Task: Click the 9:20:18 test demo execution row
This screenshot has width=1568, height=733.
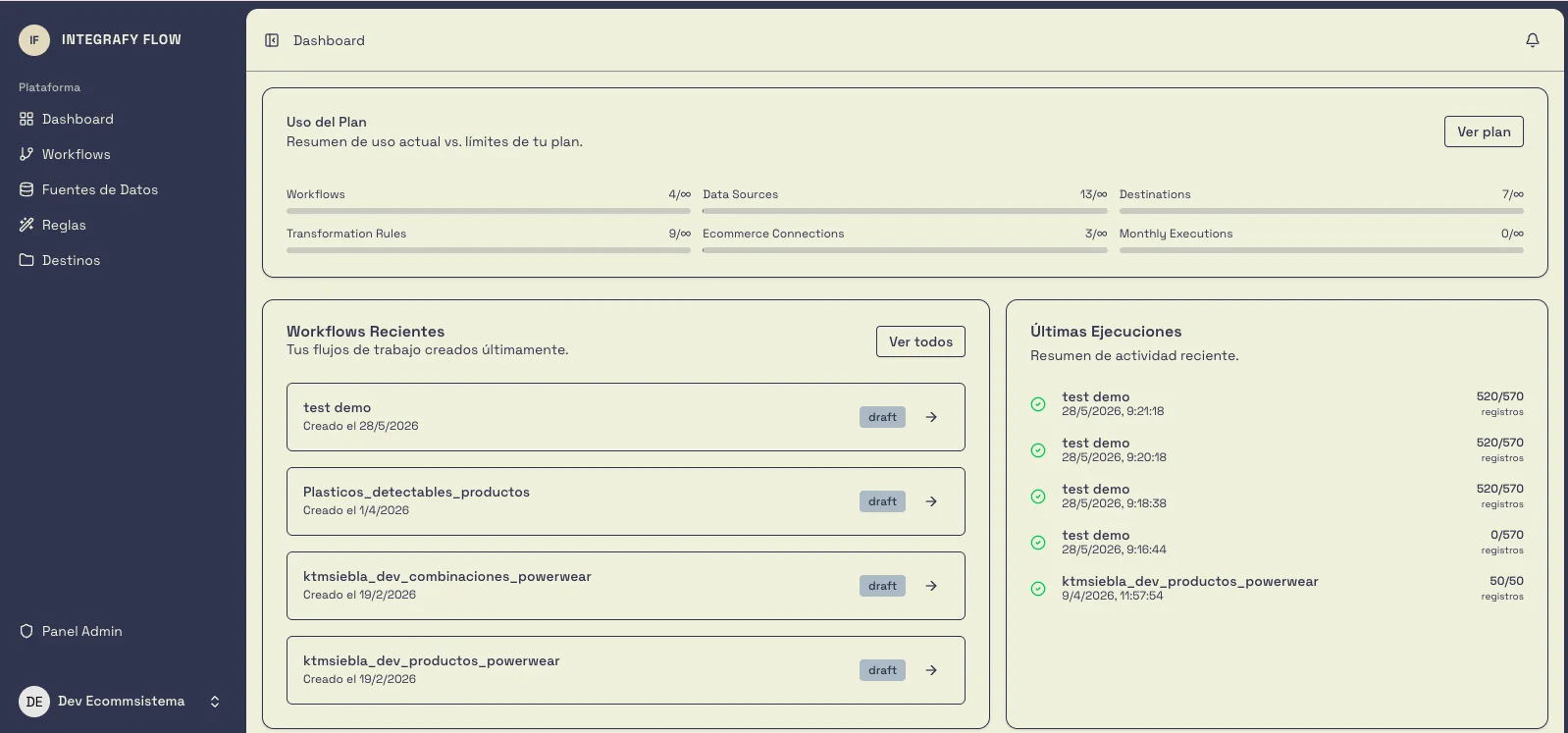Action: [x=1277, y=449]
